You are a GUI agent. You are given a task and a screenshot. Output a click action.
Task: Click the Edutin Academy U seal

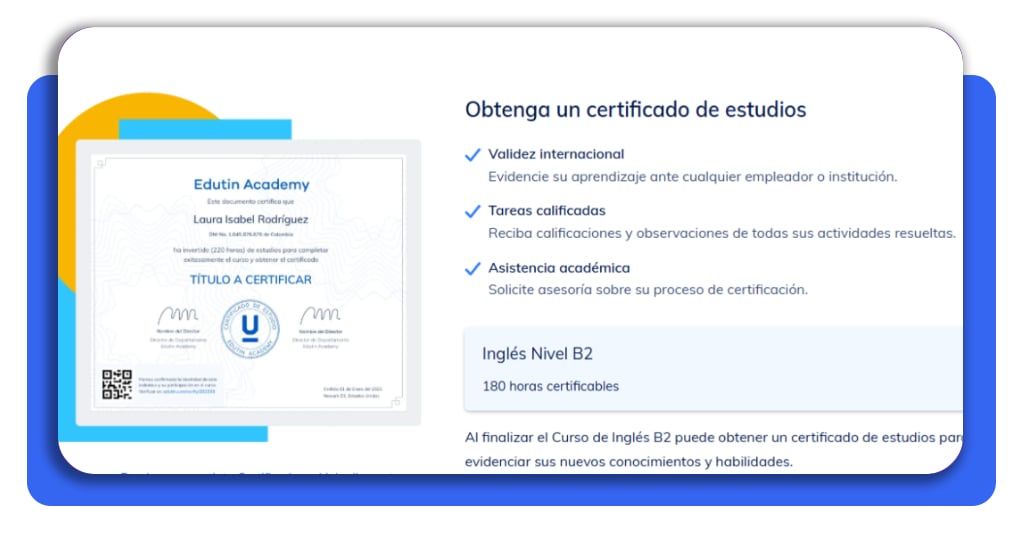coord(250,328)
